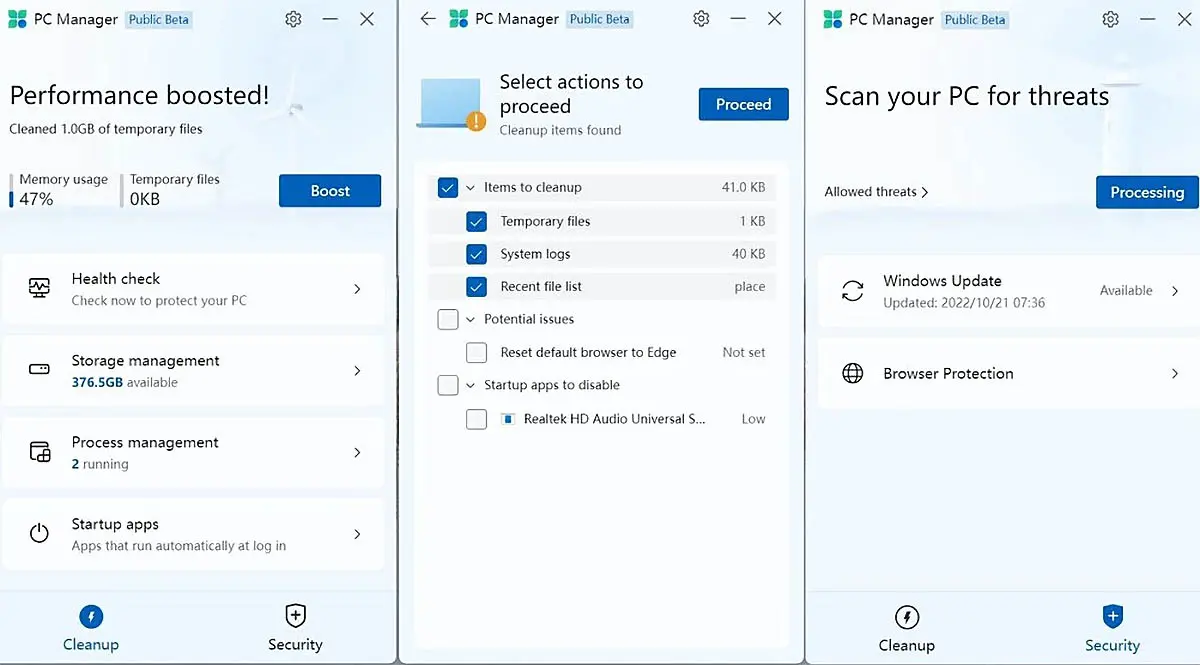This screenshot has width=1200, height=665.
Task: Click 'Apps that run automatically at log in'
Action: (x=179, y=546)
